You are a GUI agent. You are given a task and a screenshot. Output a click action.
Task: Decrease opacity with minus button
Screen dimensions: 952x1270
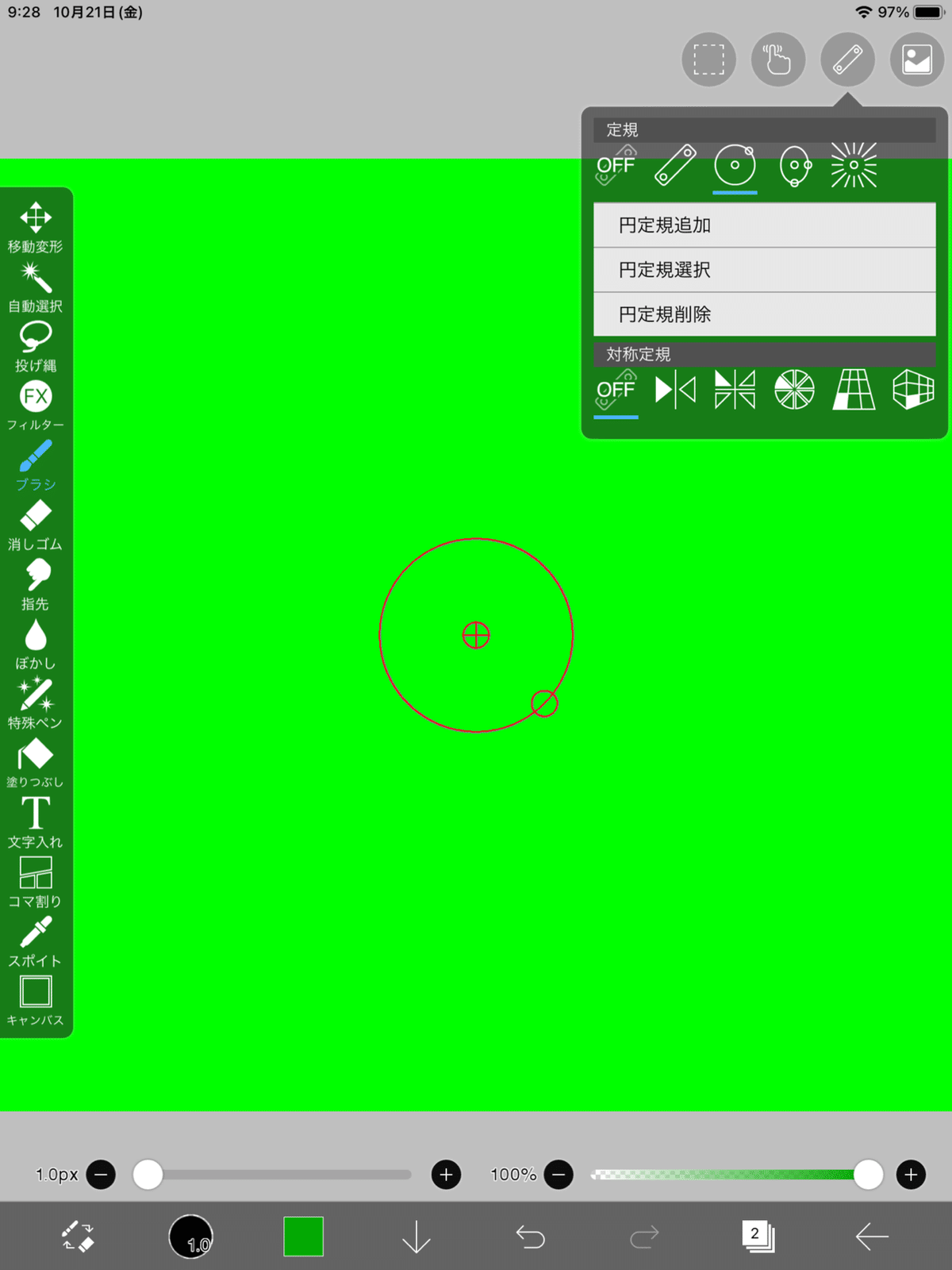point(559,1174)
